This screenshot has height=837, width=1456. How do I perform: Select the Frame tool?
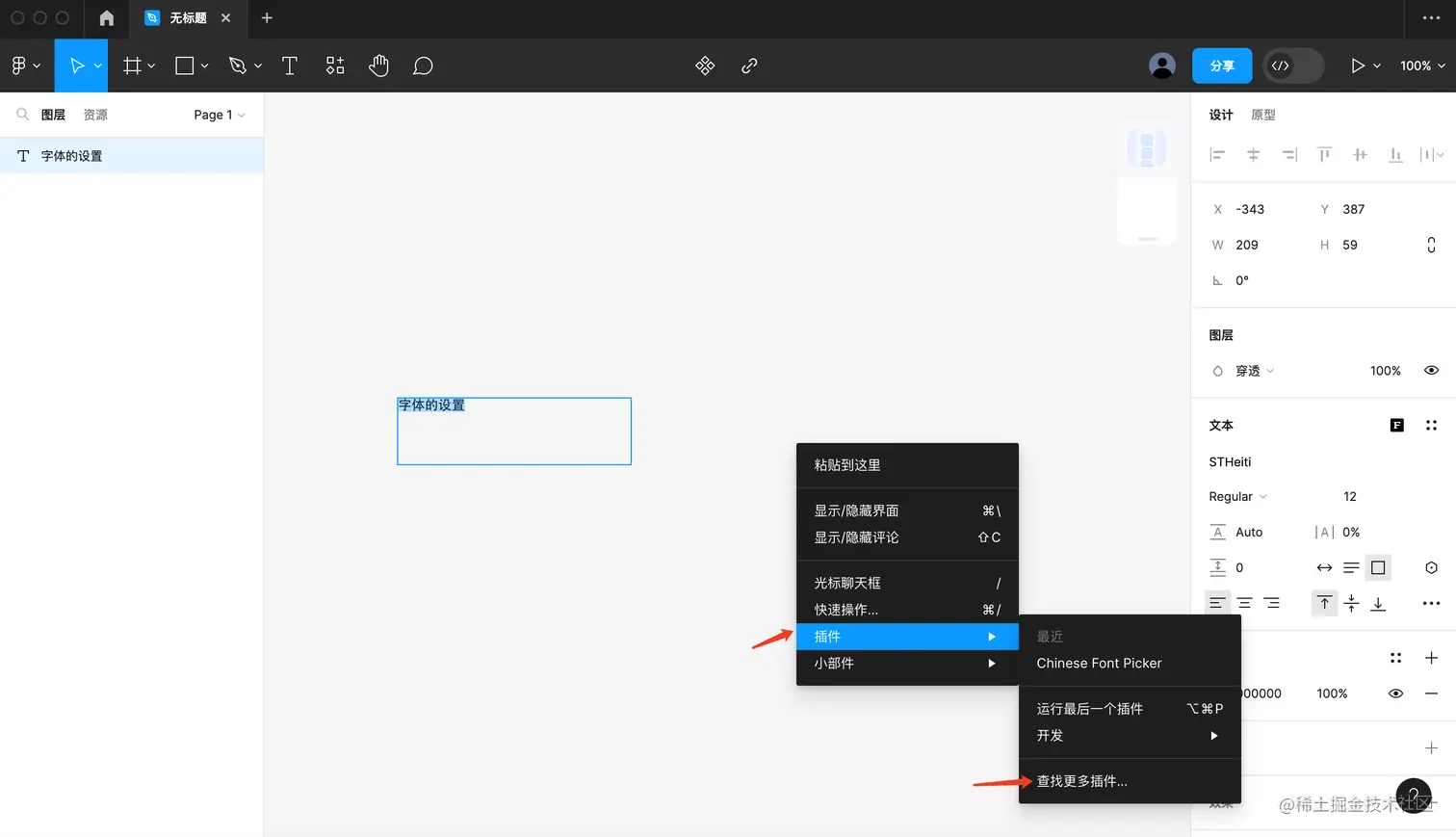pyautogui.click(x=133, y=65)
